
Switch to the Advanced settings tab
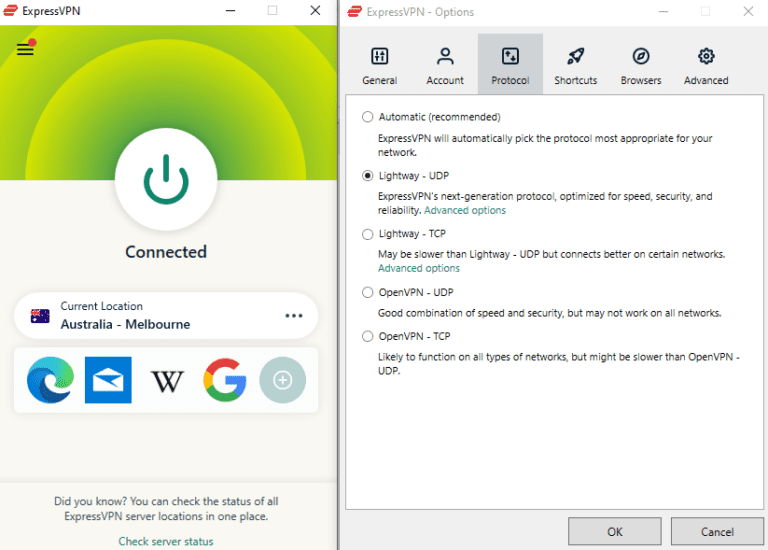pos(706,65)
